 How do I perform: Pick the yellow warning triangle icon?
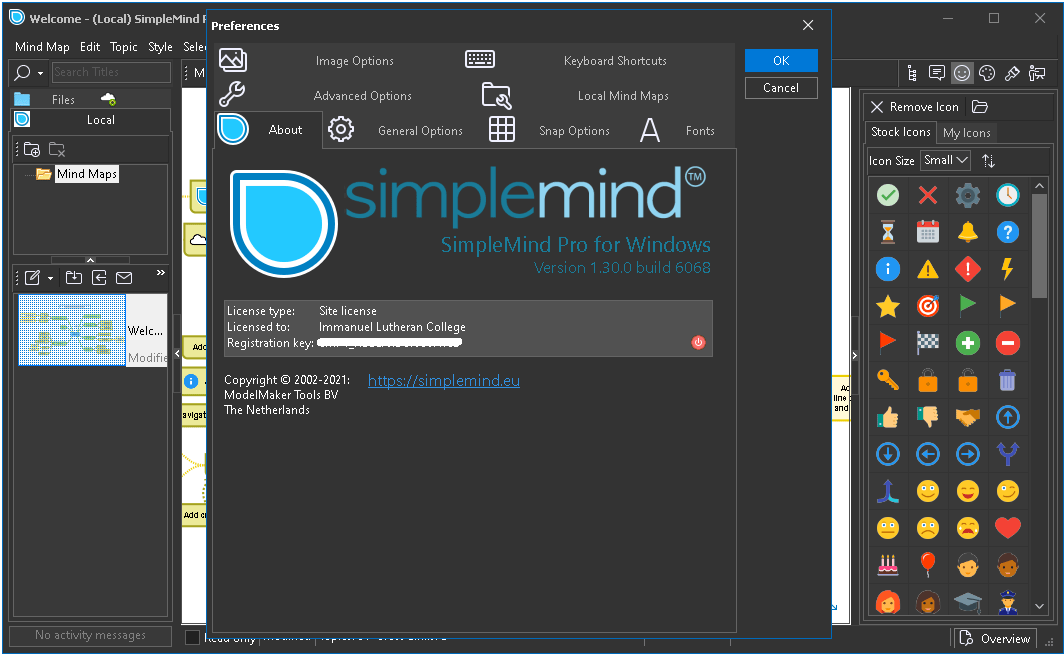(928, 269)
